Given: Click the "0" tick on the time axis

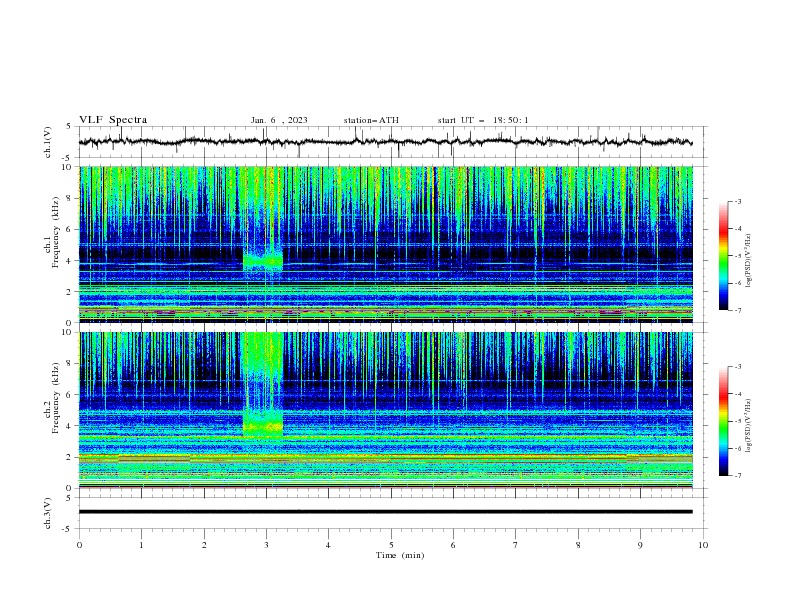Looking at the screenshot, I should pos(79,545).
